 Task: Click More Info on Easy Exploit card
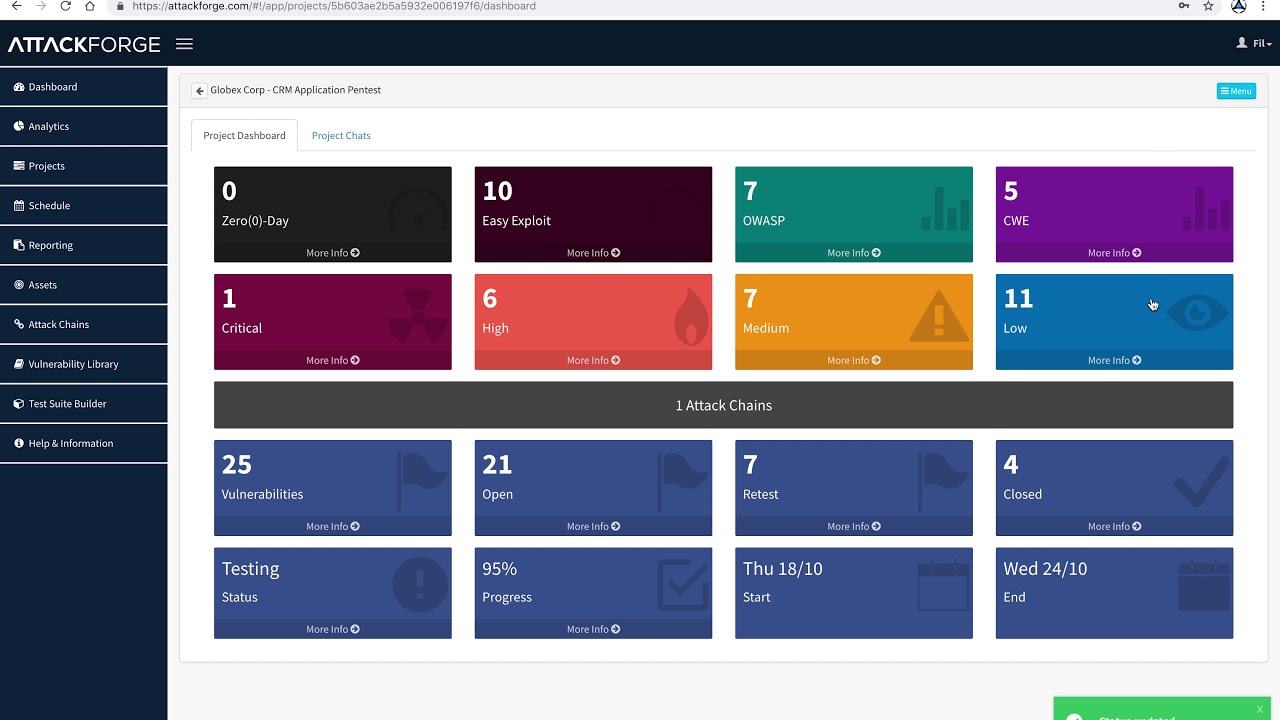[593, 253]
